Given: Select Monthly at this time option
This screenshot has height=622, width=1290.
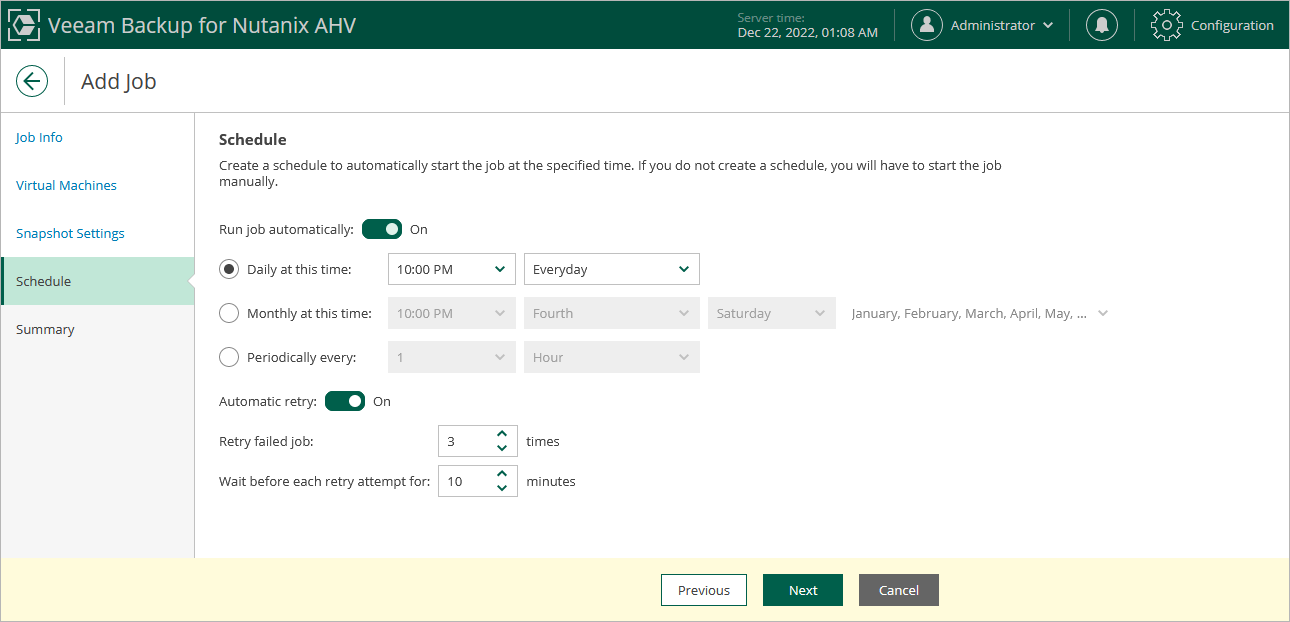Looking at the screenshot, I should pyautogui.click(x=229, y=313).
